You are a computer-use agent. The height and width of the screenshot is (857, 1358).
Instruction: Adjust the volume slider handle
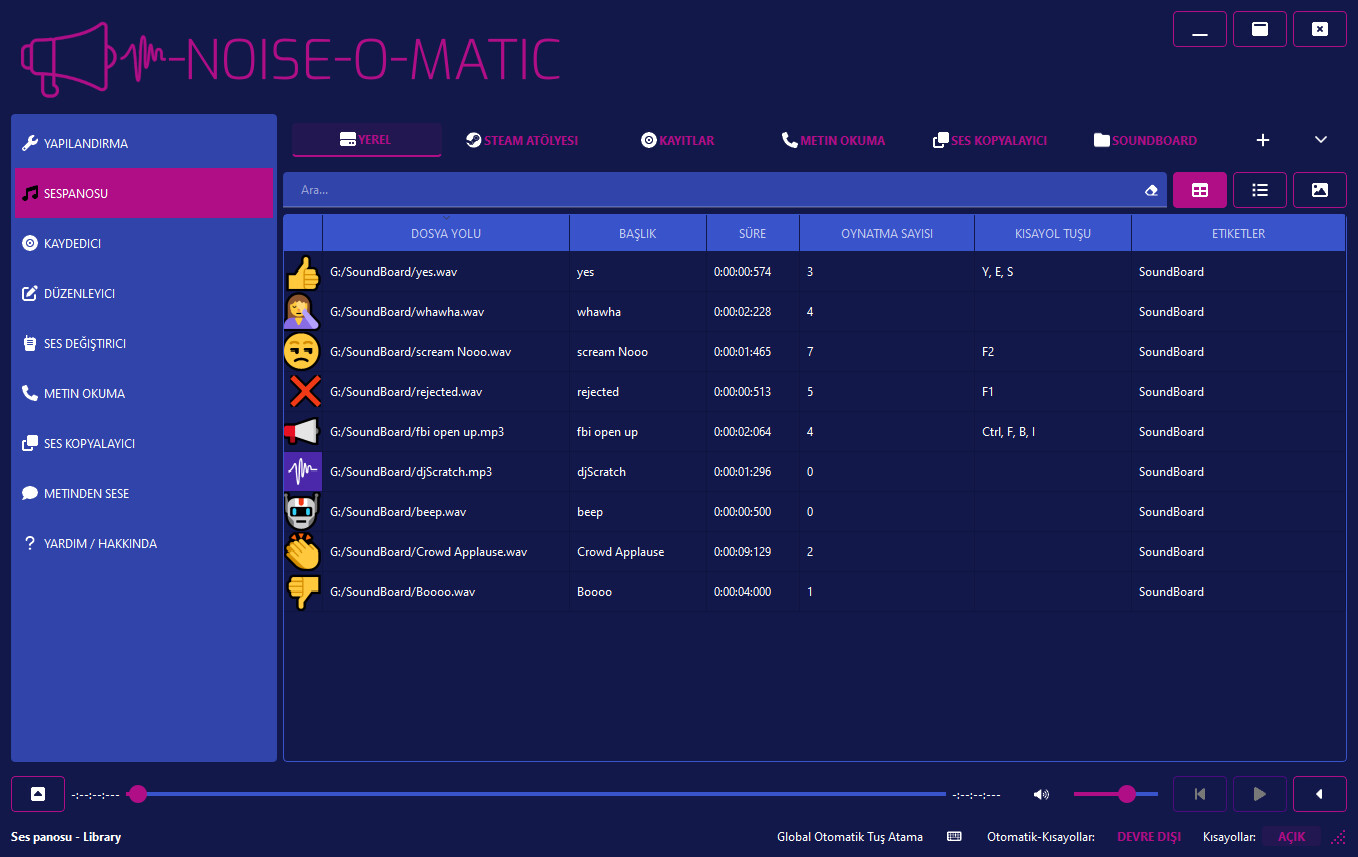point(1127,794)
